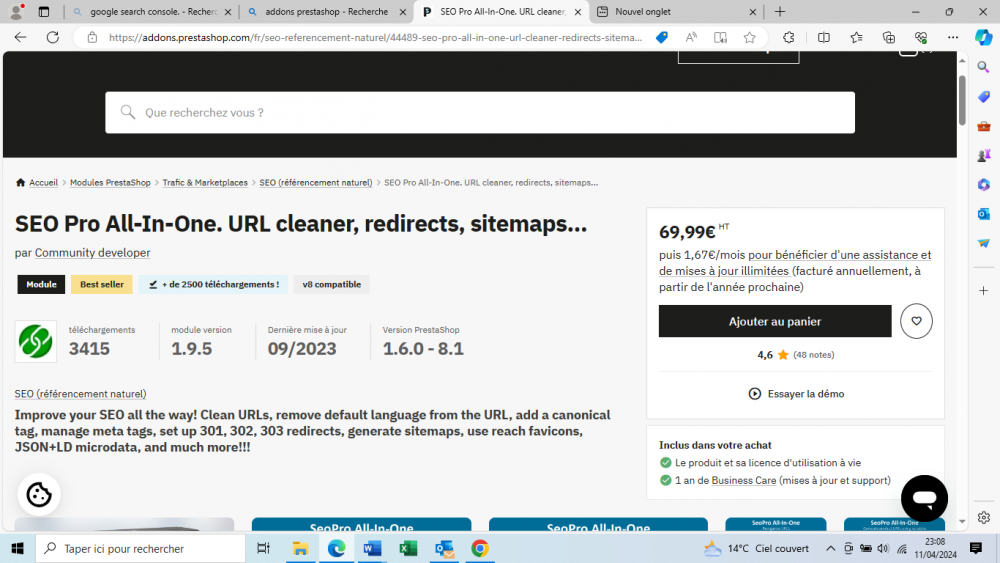Show hidden system tray icons
1000x563 pixels.
[x=830, y=548]
